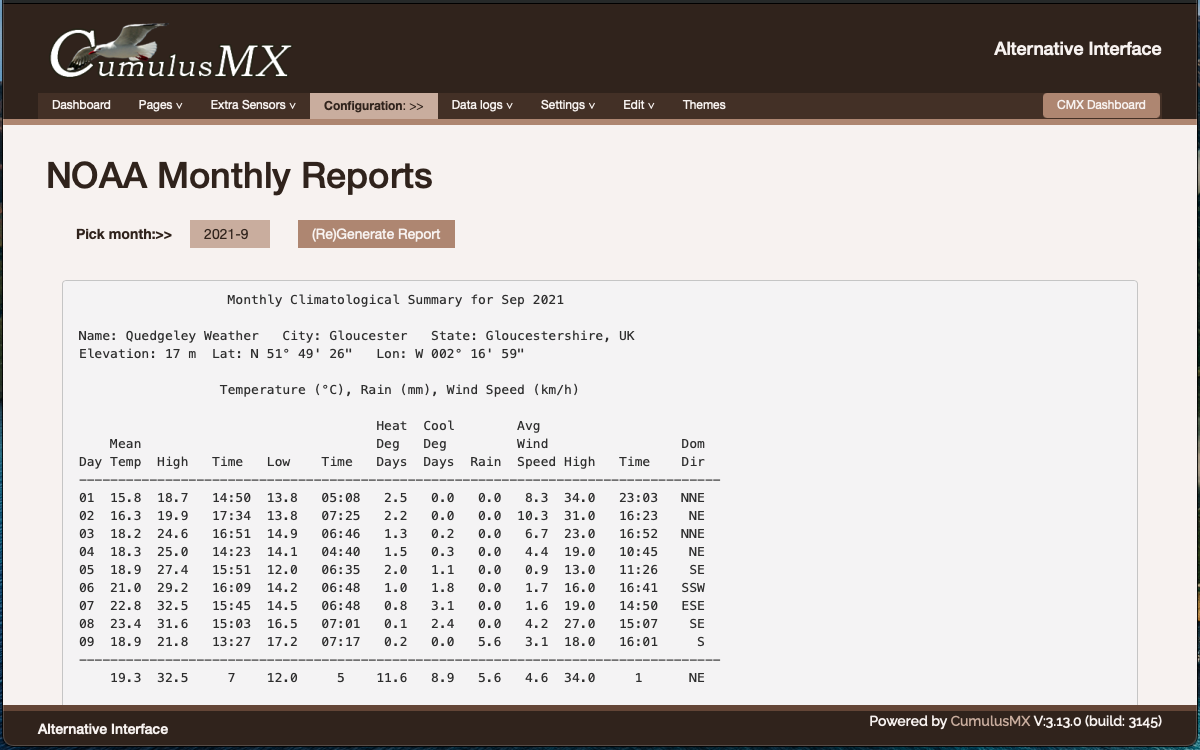
Task: Open the Dashboard menu item
Action: click(x=81, y=105)
